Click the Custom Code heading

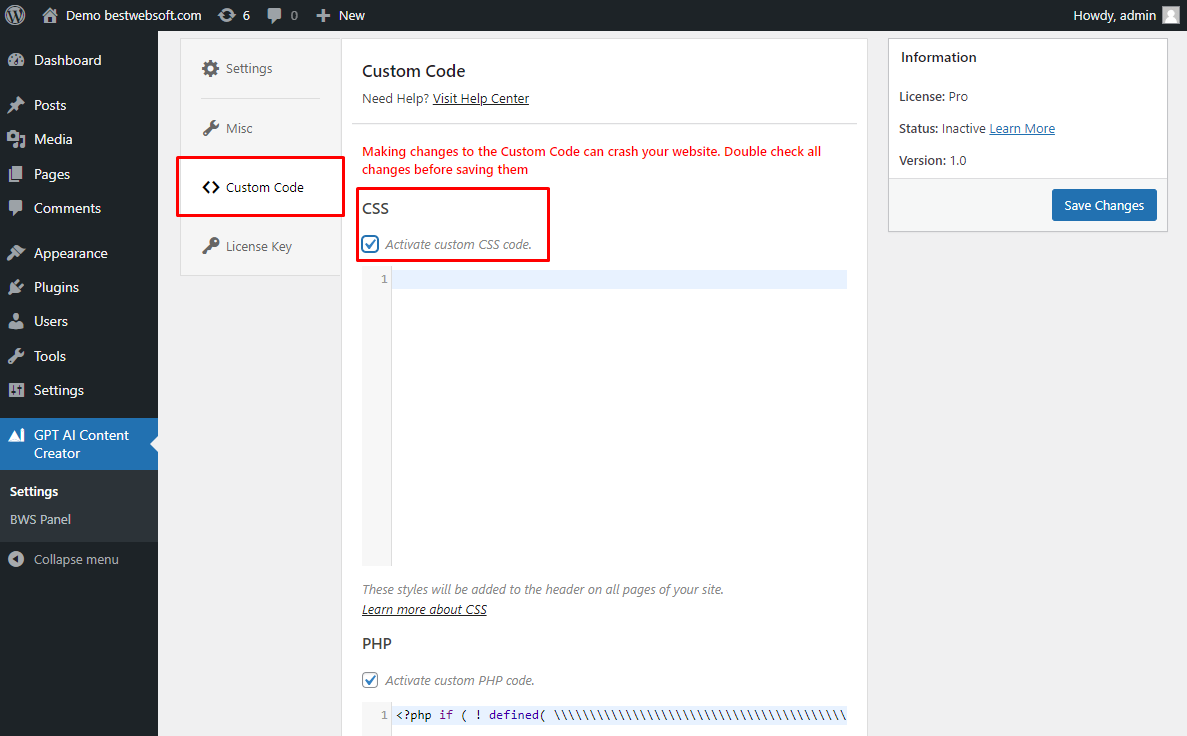[413, 71]
